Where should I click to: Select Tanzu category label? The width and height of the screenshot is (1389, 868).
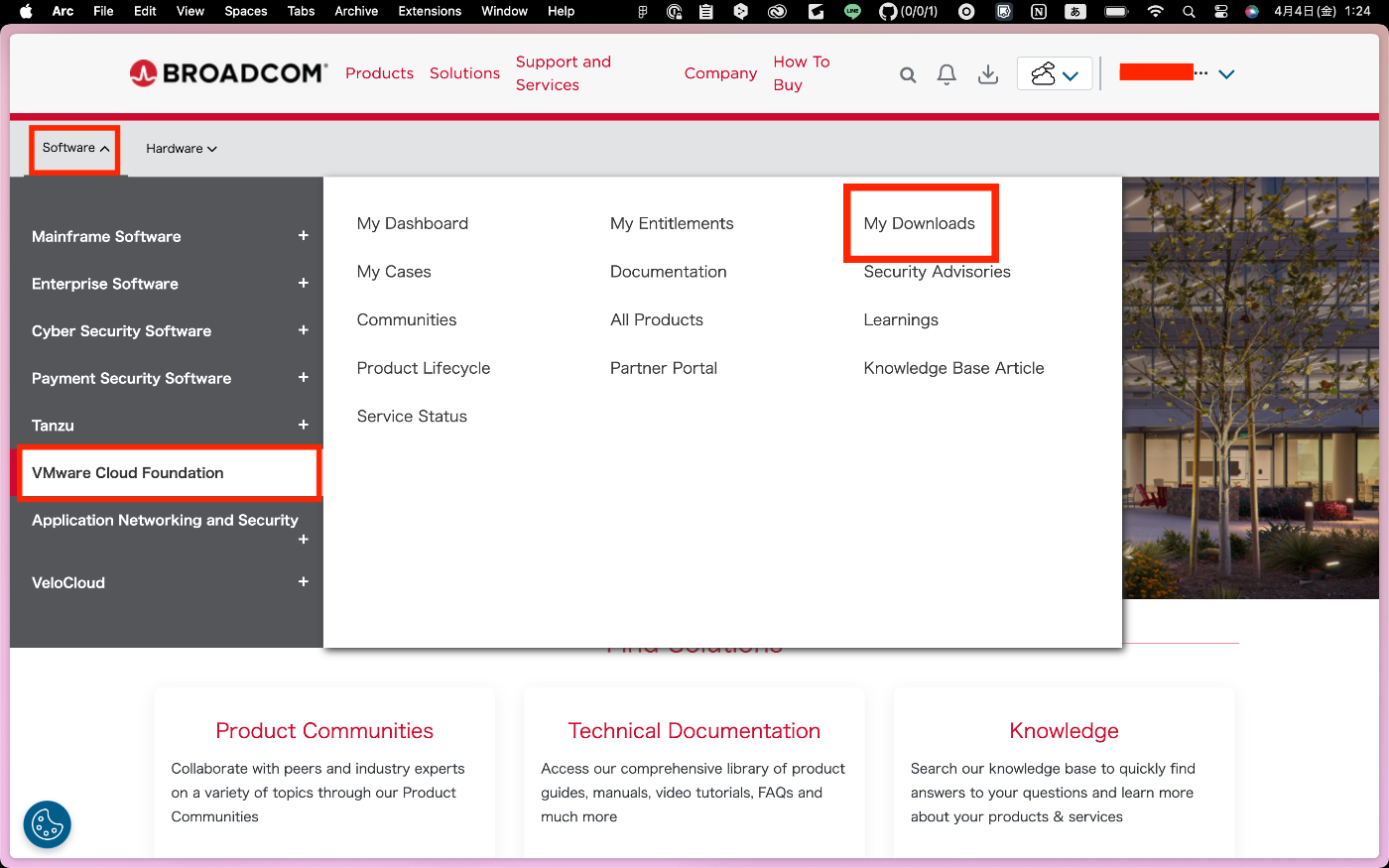tap(53, 426)
